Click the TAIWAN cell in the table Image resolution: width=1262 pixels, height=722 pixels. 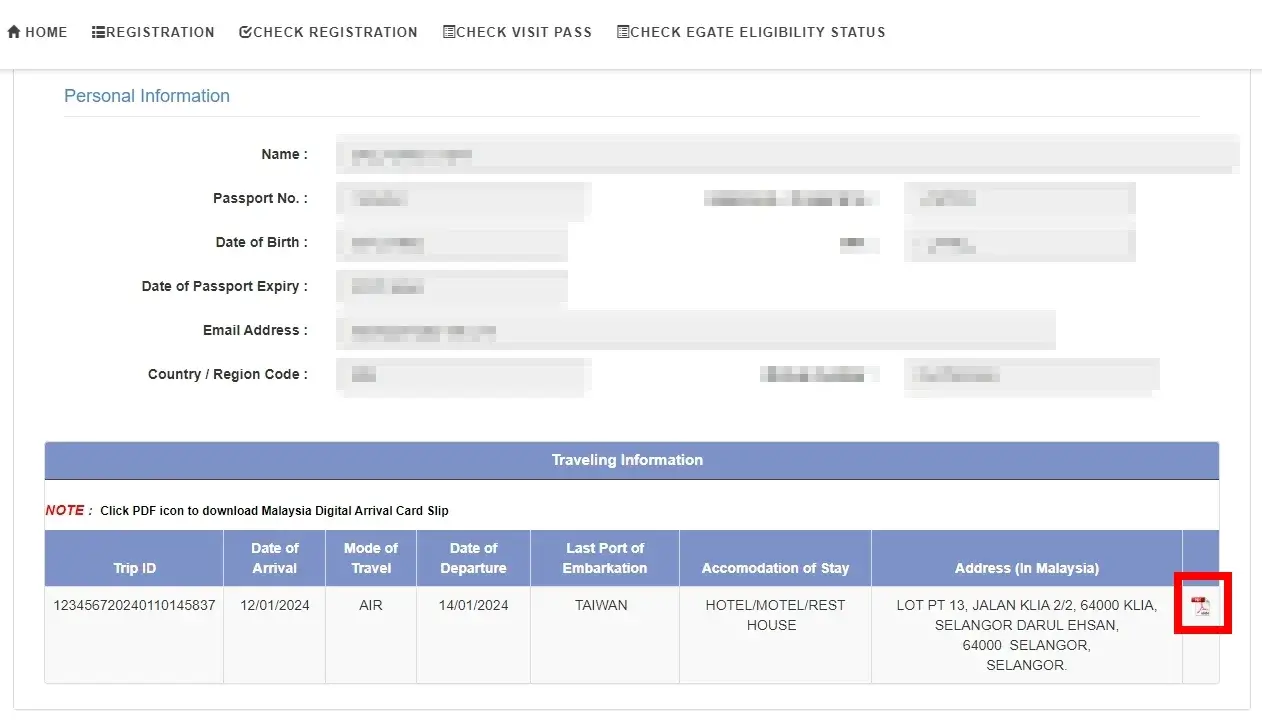(604, 605)
